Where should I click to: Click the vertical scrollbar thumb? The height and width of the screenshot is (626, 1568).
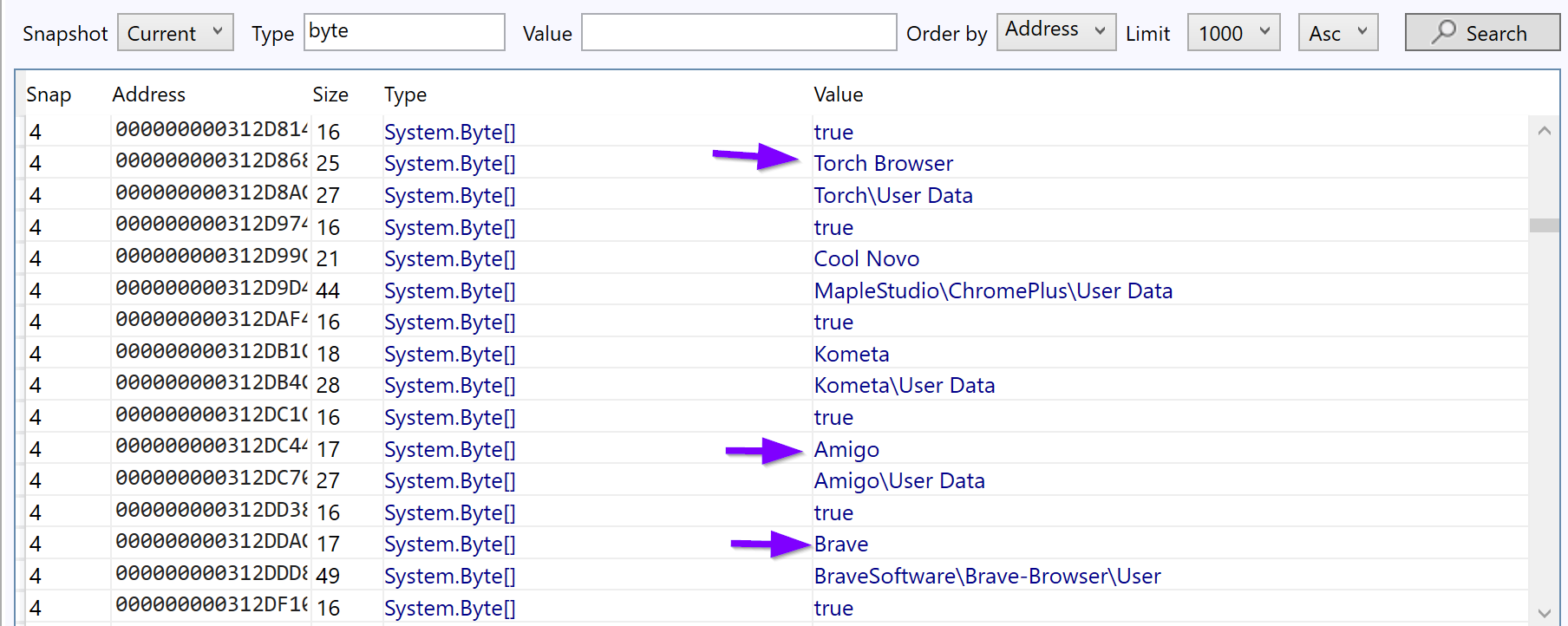(1544, 225)
